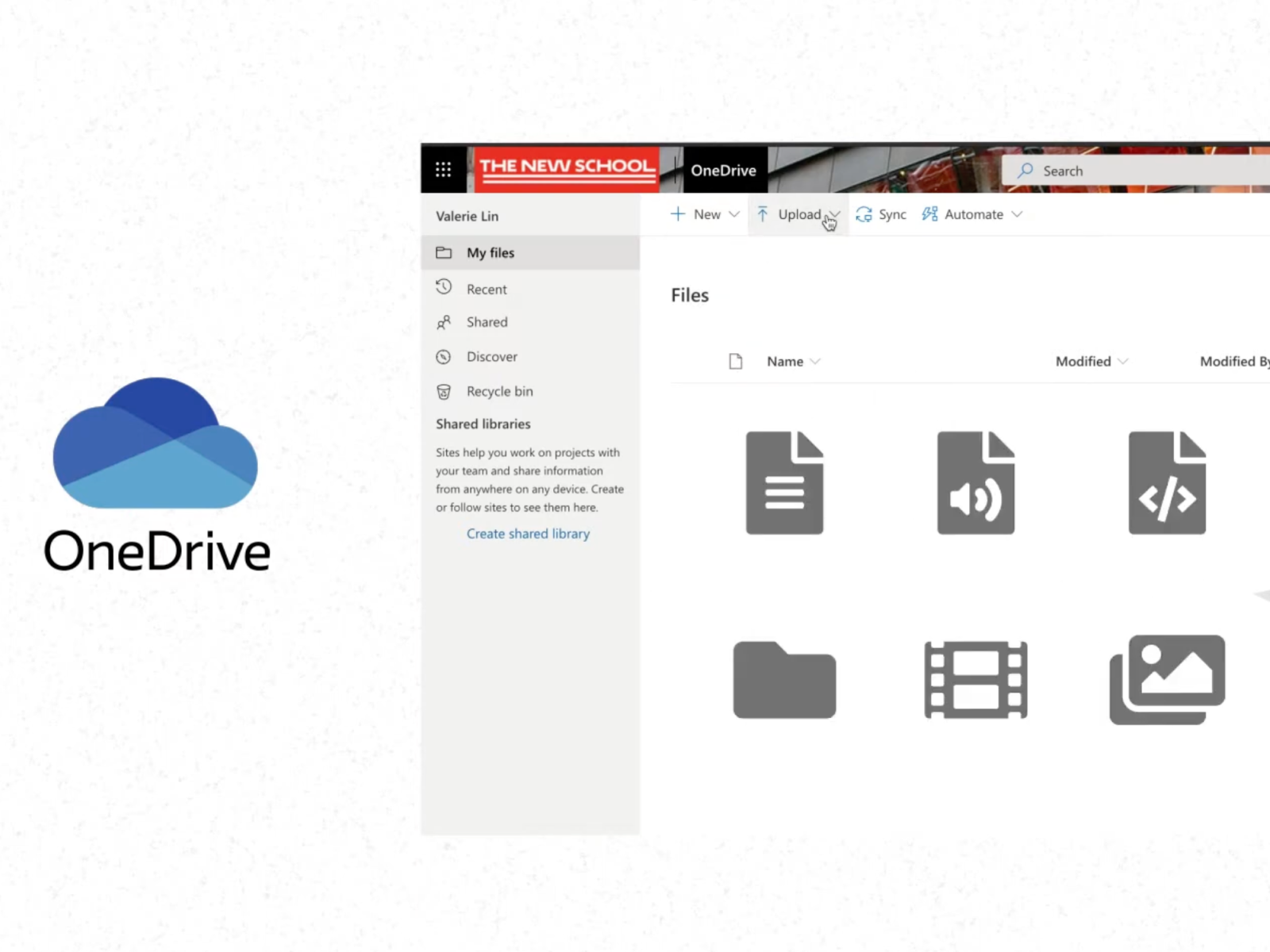Image resolution: width=1270 pixels, height=952 pixels.
Task: Sort by the Modified column
Action: point(1083,362)
